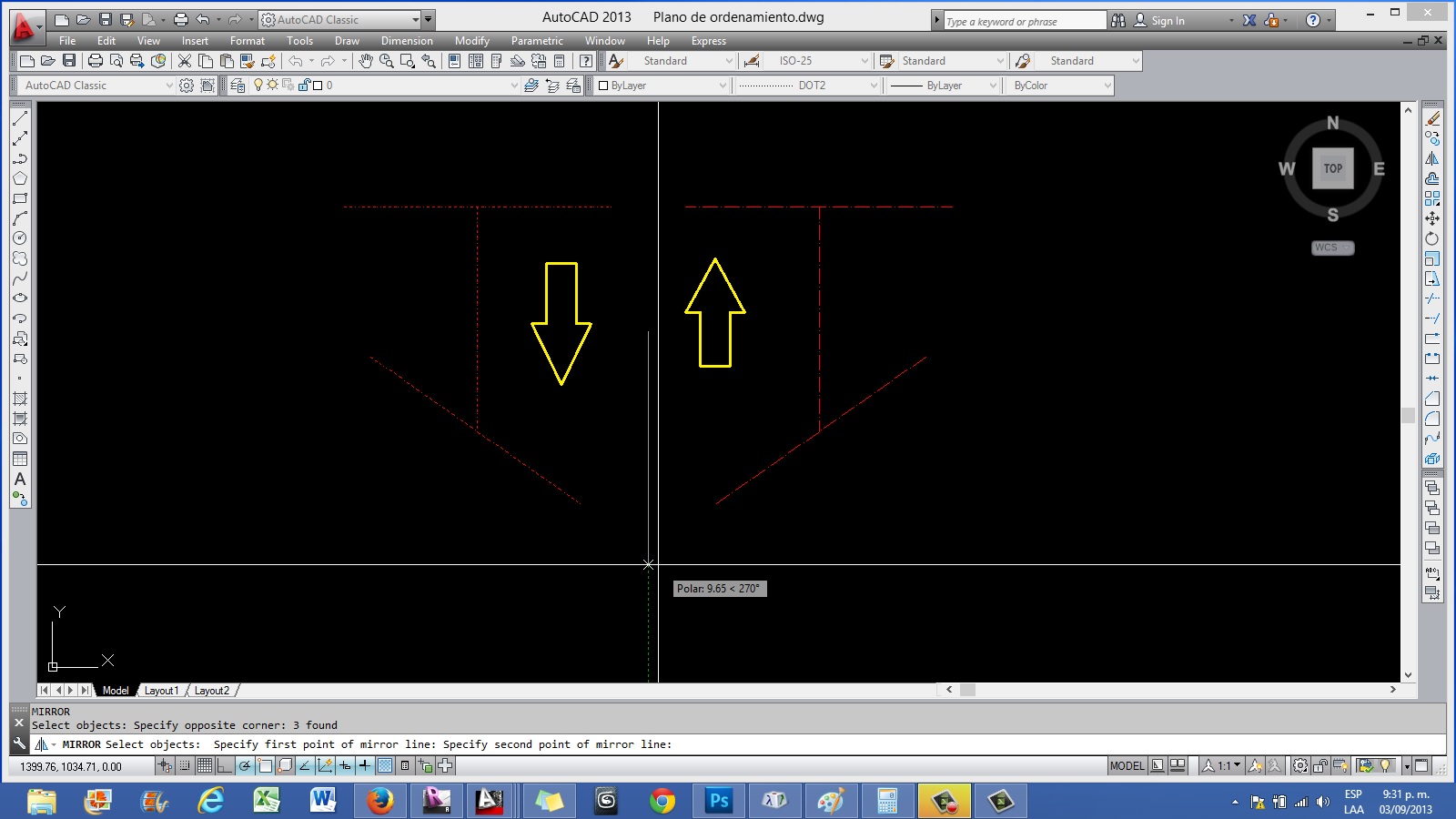1456x819 pixels.
Task: Open AutoCAD from the Windows taskbar
Action: click(490, 802)
